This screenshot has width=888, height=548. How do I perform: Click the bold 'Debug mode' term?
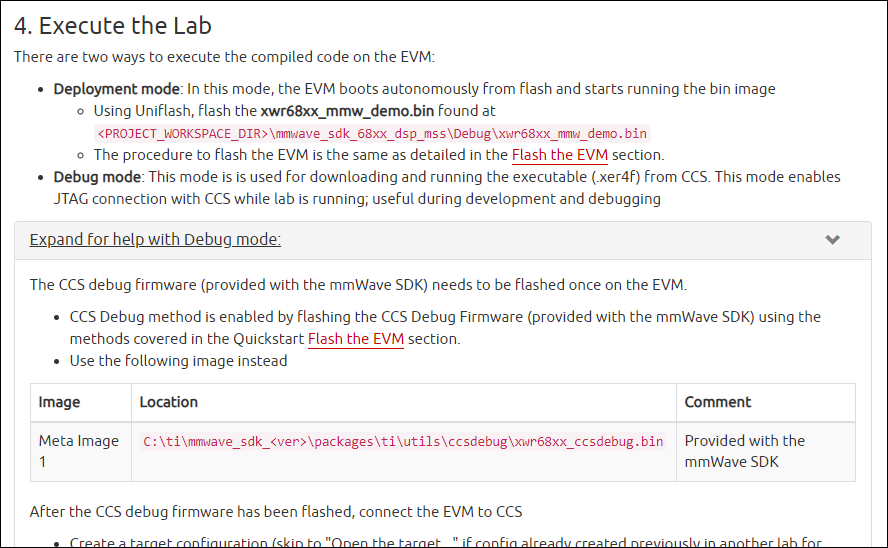tap(97, 177)
